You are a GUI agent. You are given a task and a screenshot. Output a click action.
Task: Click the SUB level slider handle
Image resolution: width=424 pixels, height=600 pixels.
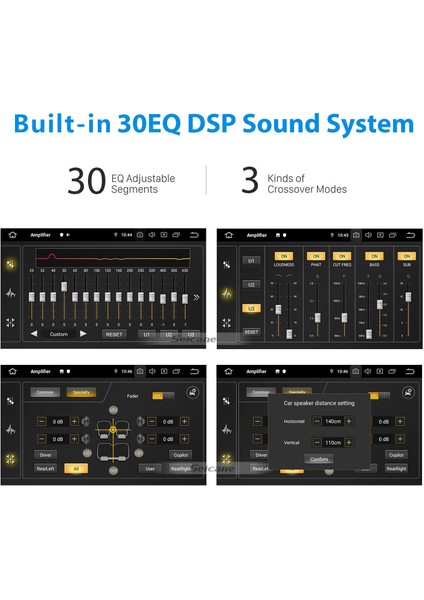tap(408, 297)
